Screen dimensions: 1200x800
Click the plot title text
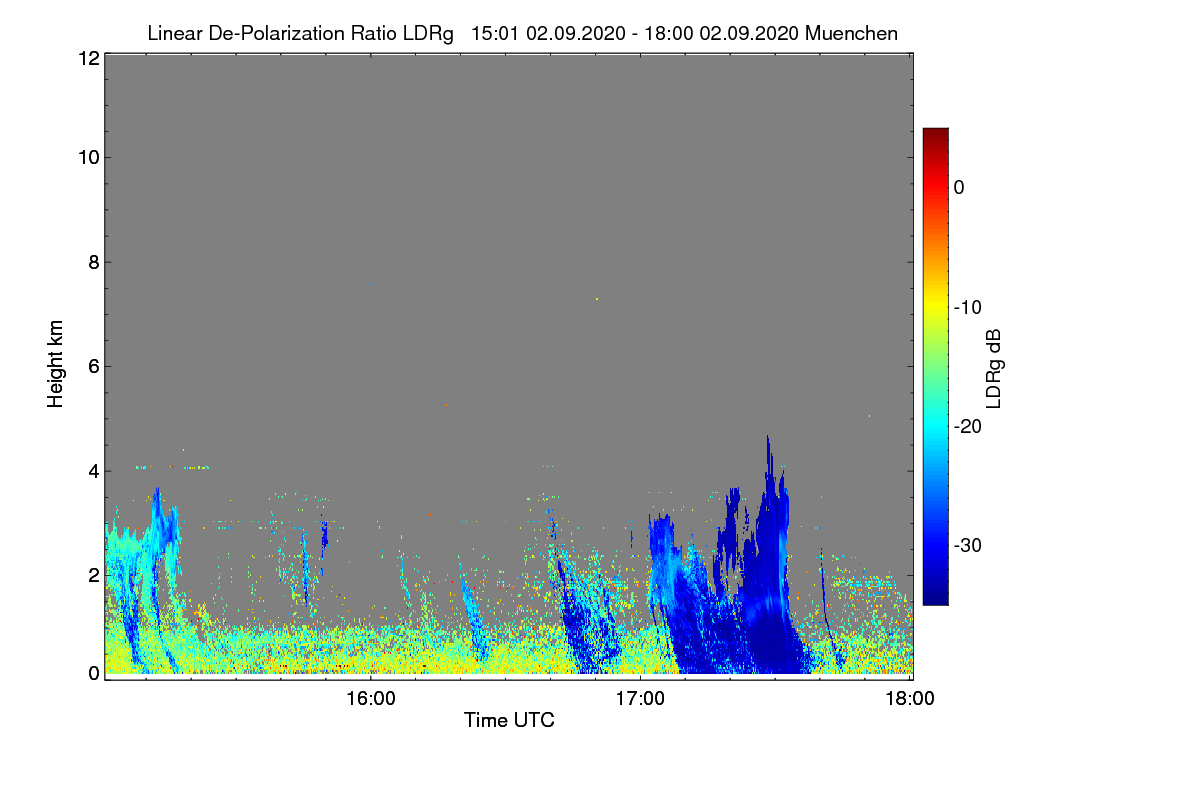522,33
